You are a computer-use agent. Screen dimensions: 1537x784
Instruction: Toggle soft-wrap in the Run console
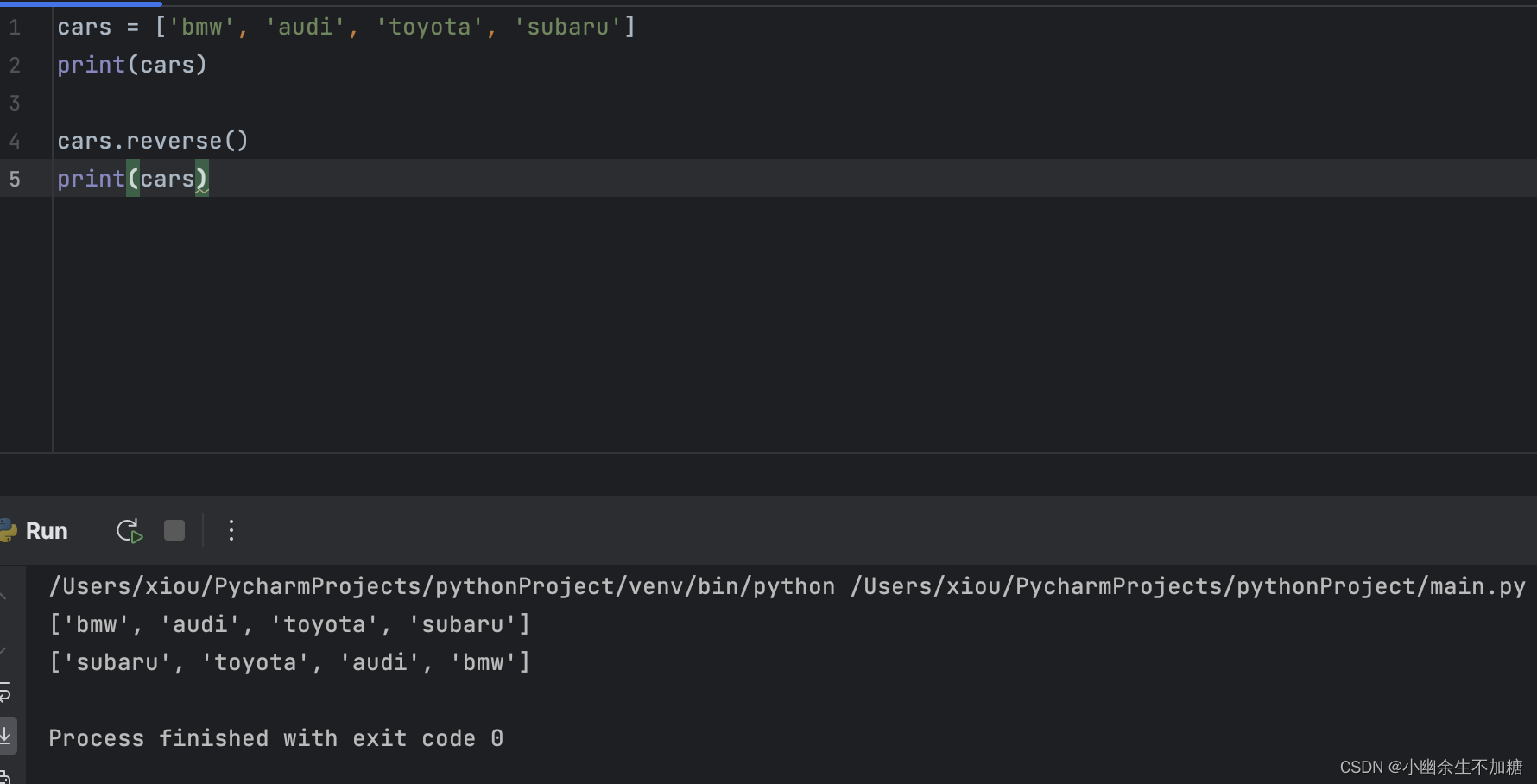(5, 692)
